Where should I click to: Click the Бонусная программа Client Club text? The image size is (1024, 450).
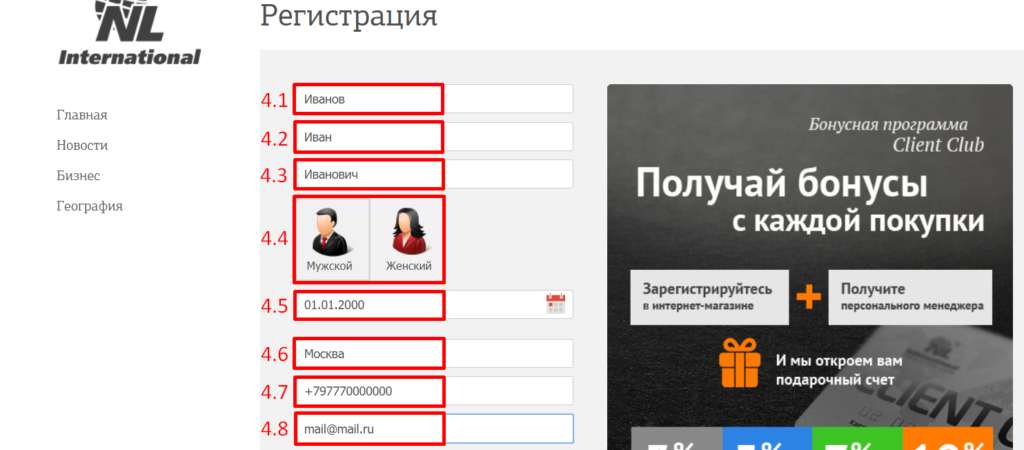point(896,135)
